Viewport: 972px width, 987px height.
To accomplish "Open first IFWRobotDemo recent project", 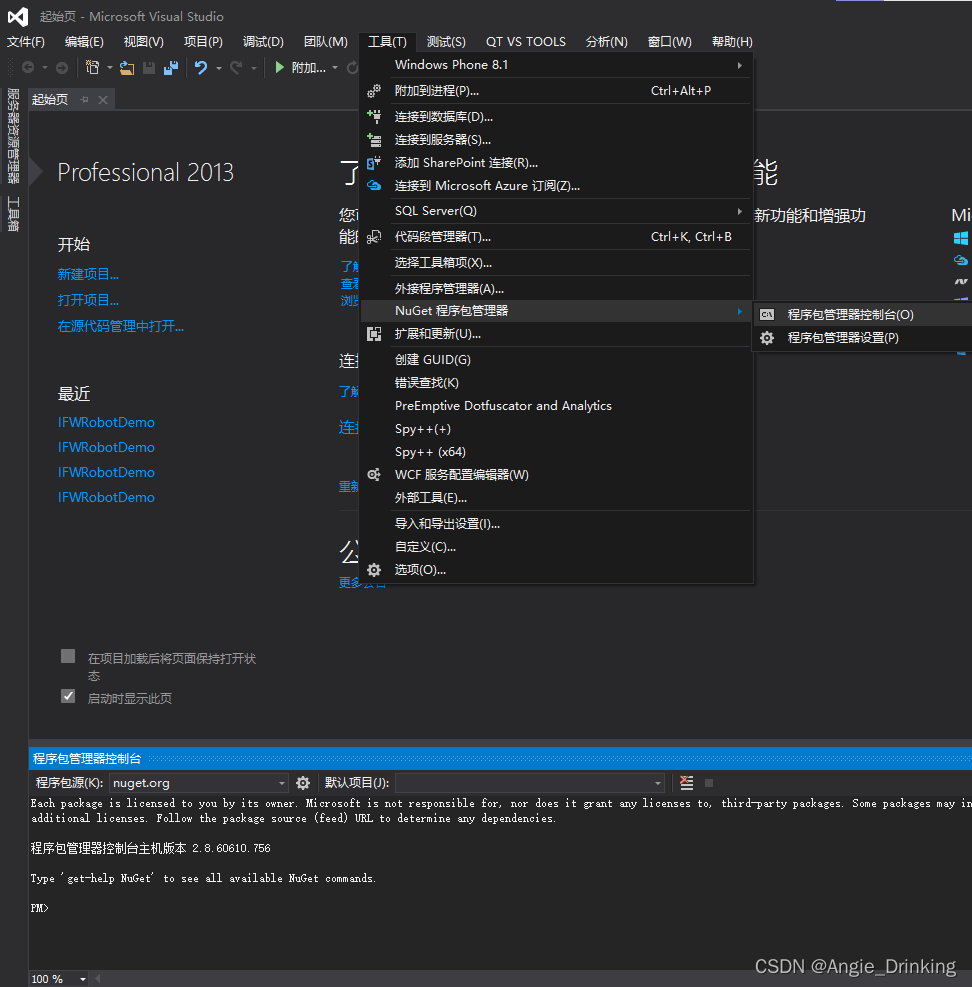I will click(106, 422).
